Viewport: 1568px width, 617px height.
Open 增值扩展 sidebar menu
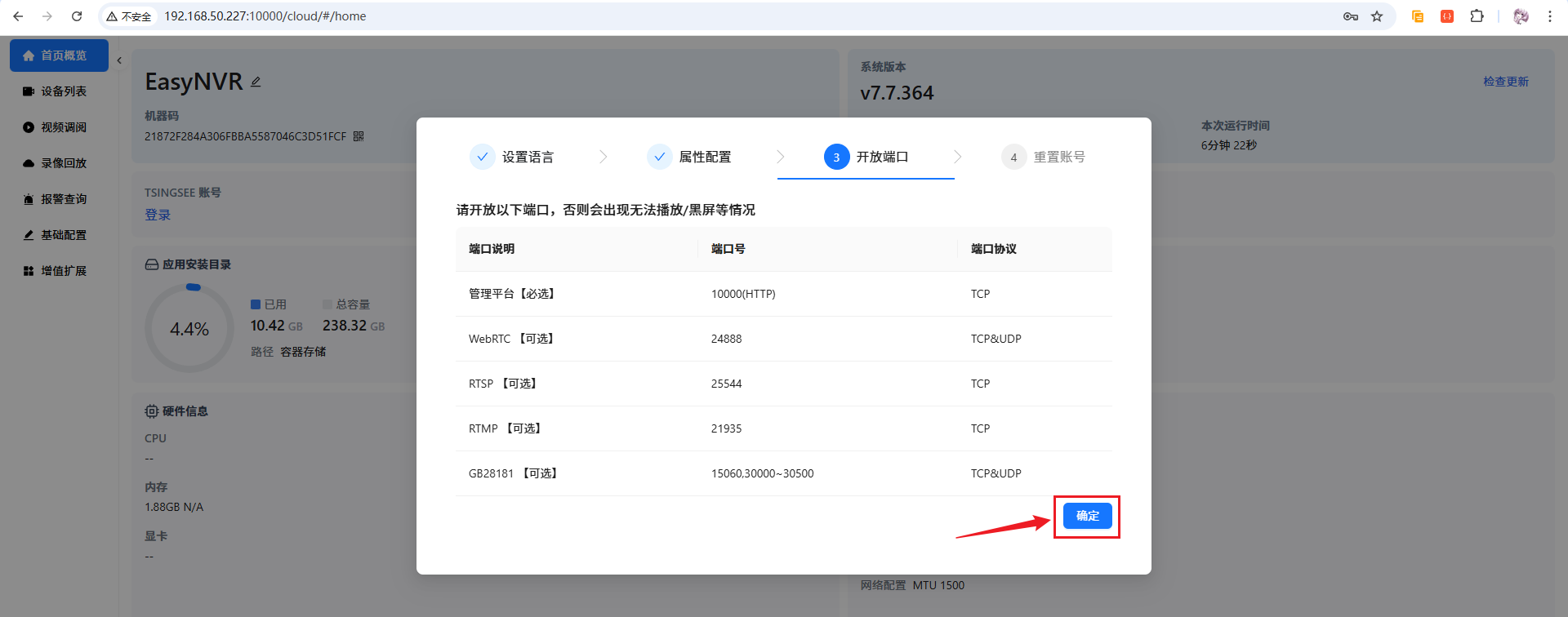[64, 271]
